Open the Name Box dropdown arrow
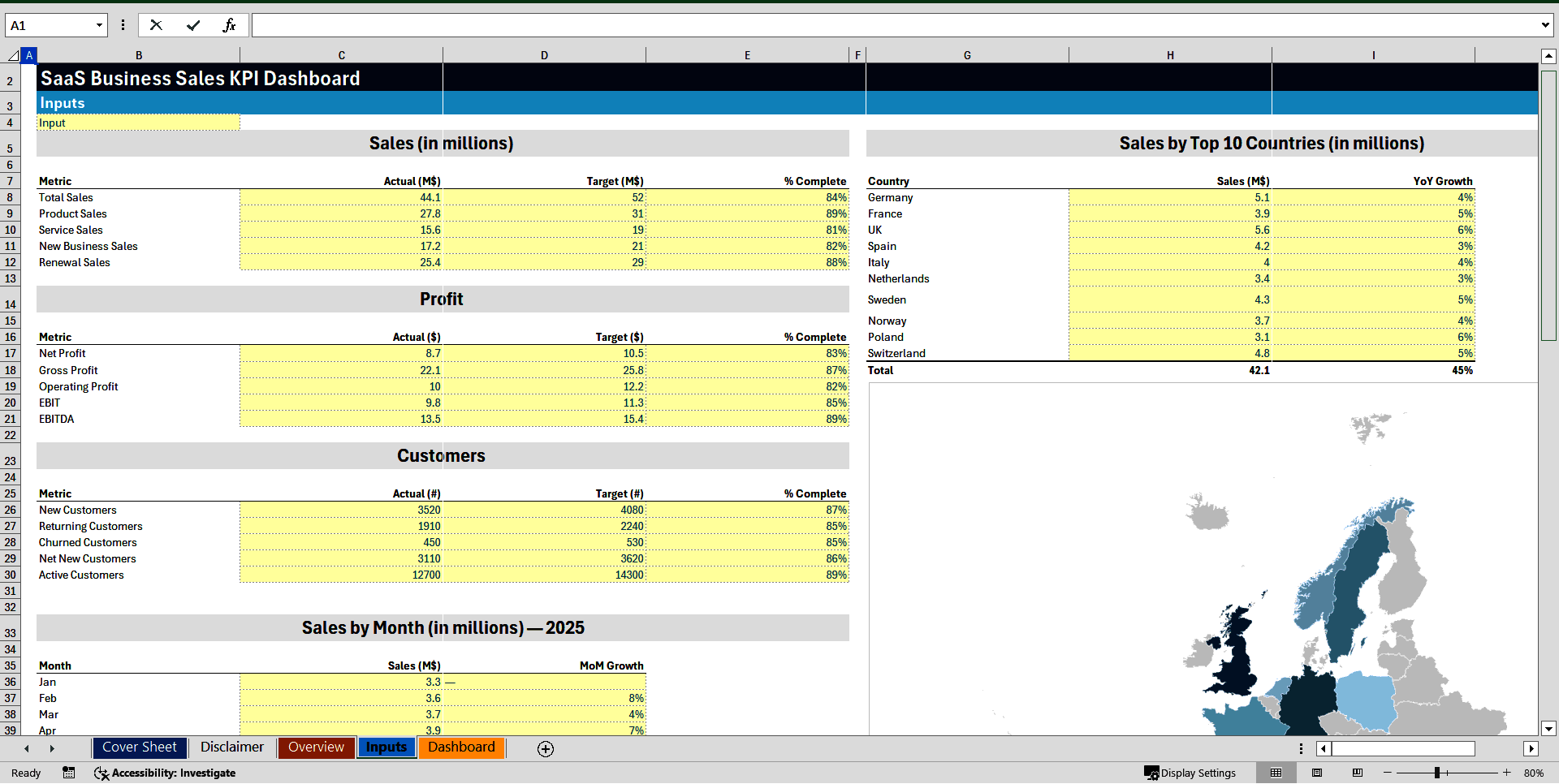 [99, 25]
